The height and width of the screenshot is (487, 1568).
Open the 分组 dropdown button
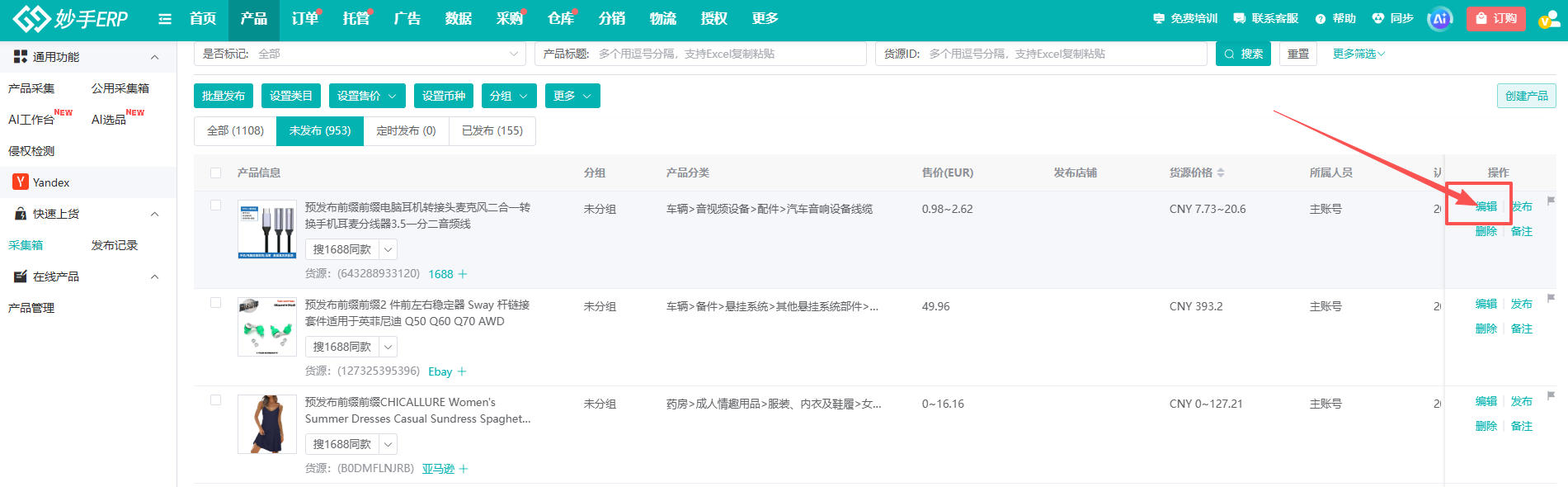[509, 96]
